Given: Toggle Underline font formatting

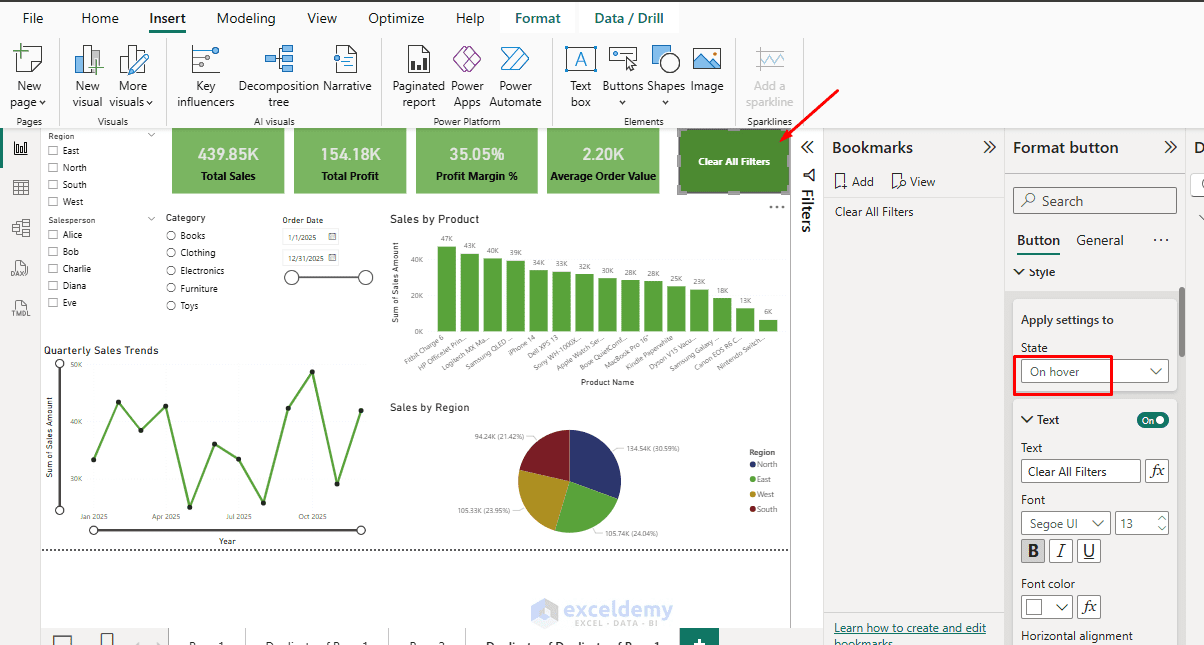Looking at the screenshot, I should (1089, 551).
